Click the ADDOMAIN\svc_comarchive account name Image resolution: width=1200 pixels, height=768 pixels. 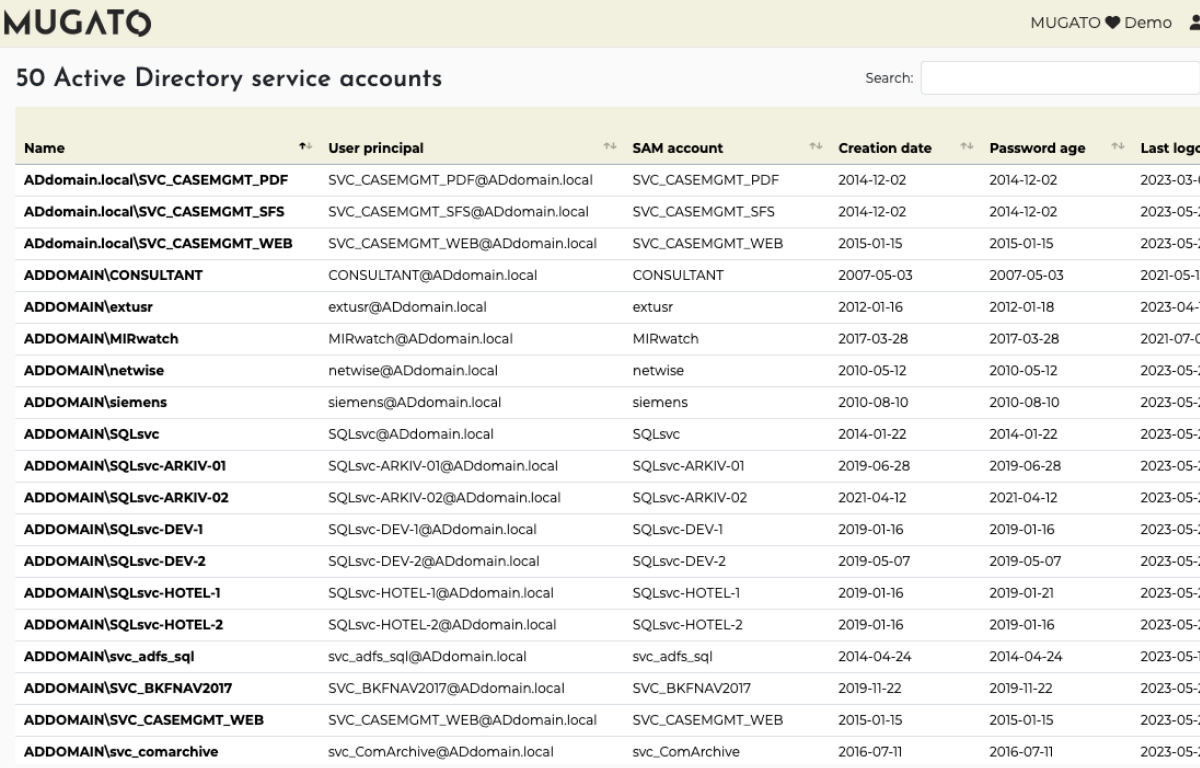click(121, 752)
